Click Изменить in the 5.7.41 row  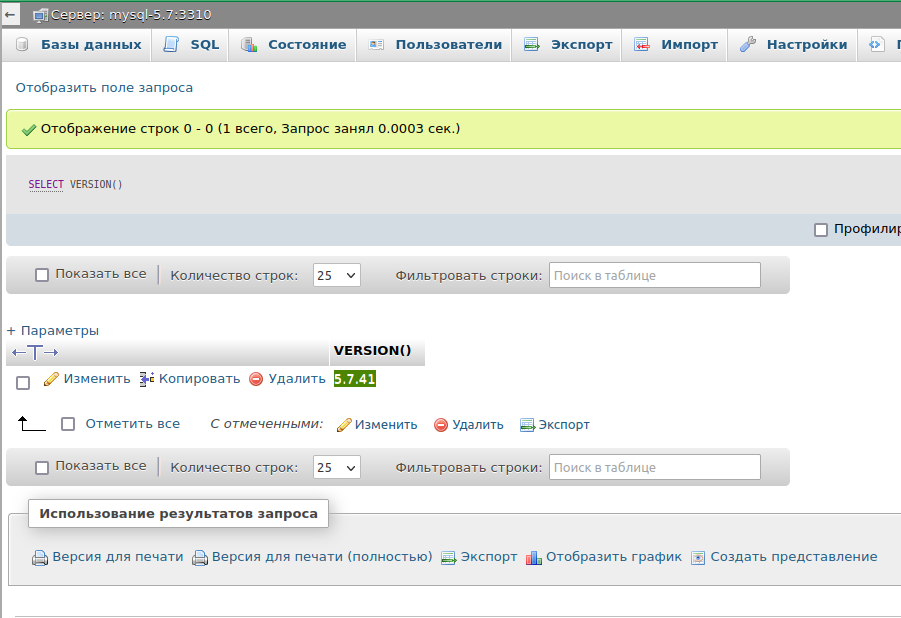pos(97,379)
